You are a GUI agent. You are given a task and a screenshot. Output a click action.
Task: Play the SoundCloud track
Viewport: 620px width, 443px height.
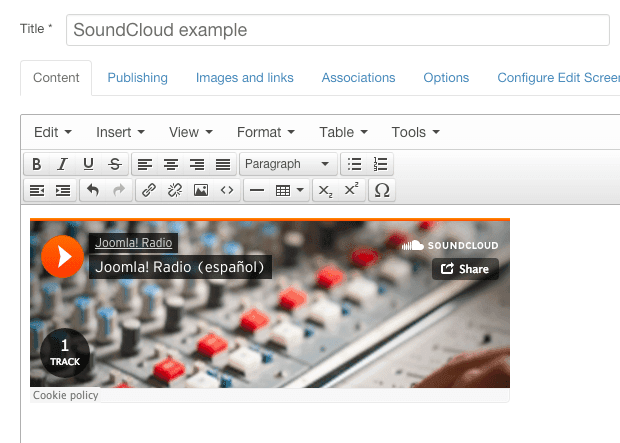click(x=62, y=257)
